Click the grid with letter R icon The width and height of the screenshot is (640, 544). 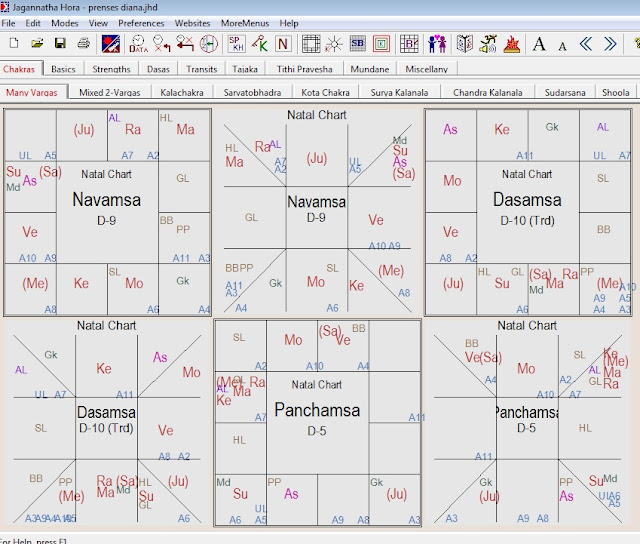[409, 44]
